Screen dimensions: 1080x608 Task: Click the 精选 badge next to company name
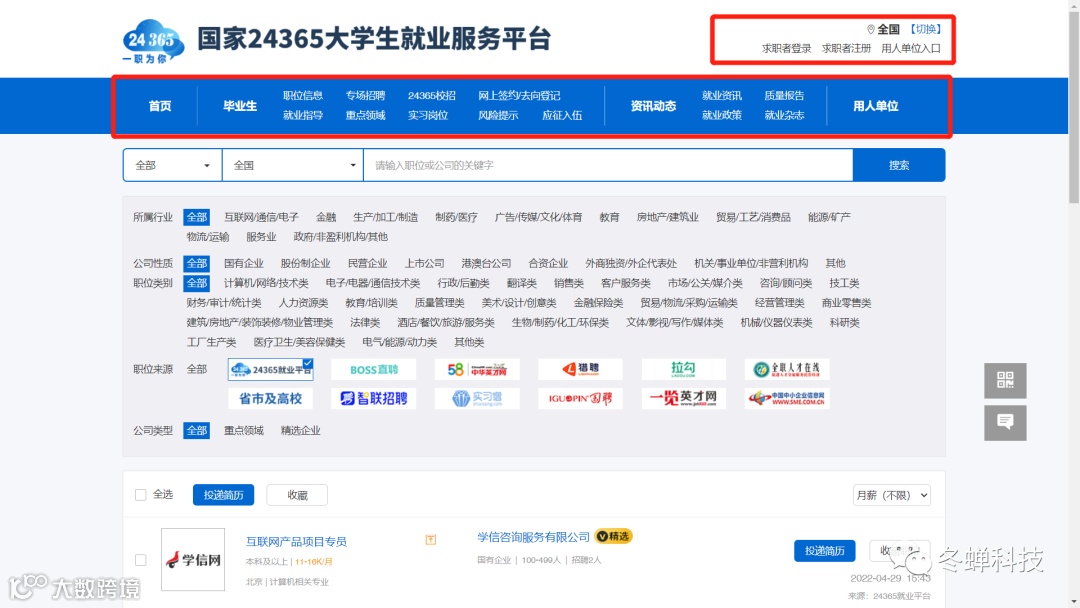click(x=613, y=536)
